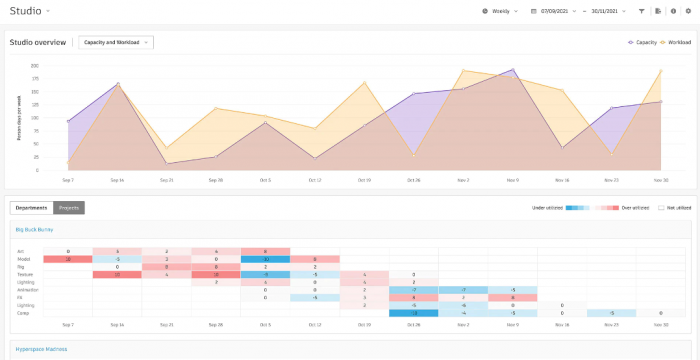Viewport: 700px width, 360px height.
Task: Click the export report icon
Action: pos(658,12)
